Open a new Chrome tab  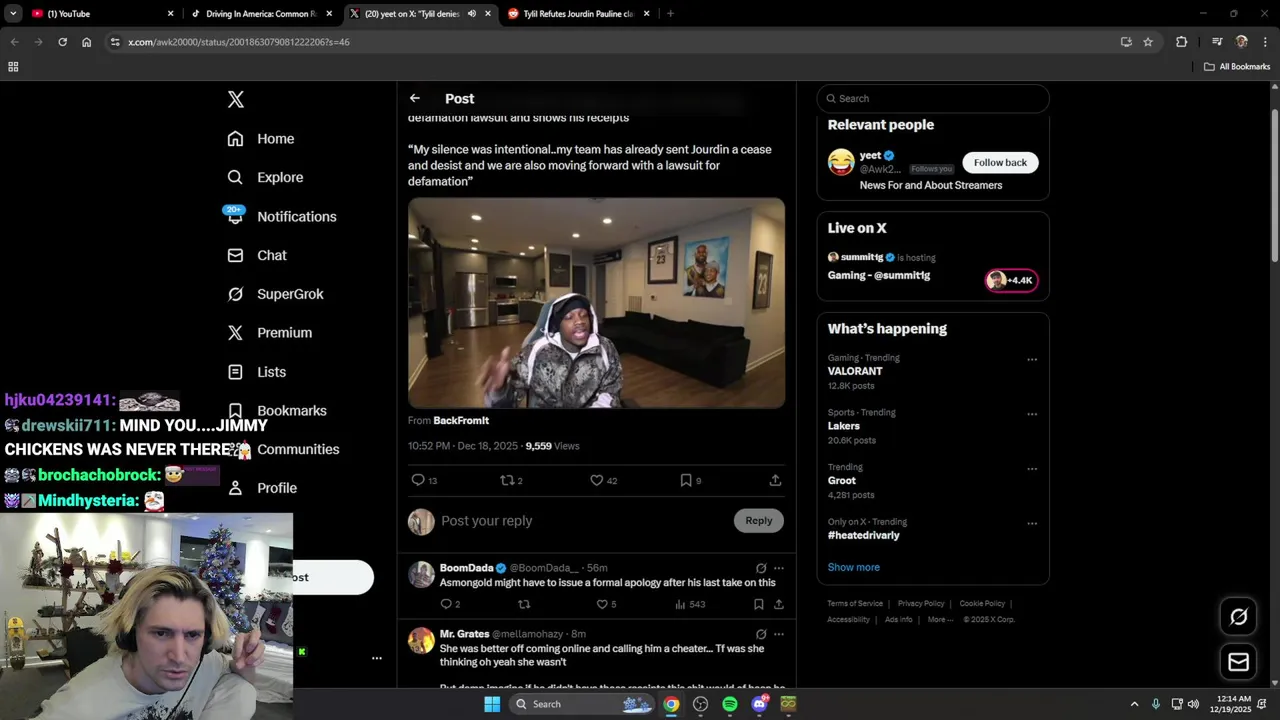(670, 13)
